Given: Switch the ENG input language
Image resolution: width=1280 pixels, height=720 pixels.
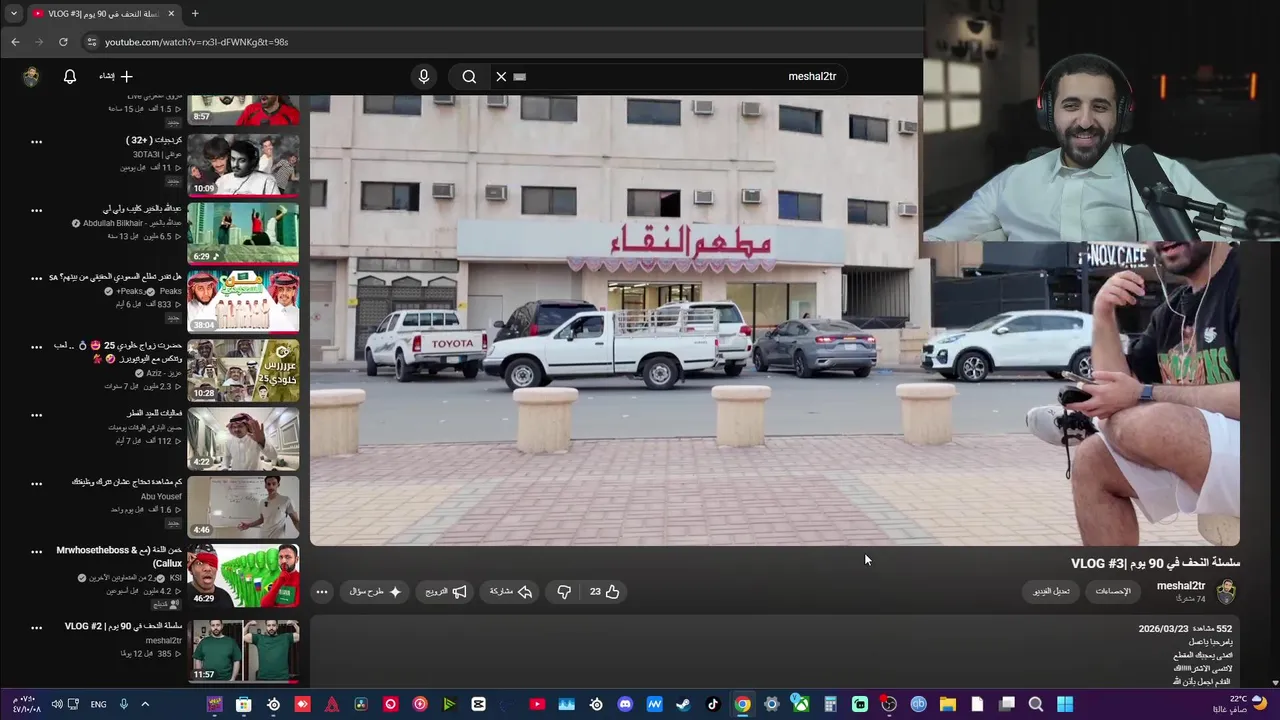Looking at the screenshot, I should coord(98,704).
